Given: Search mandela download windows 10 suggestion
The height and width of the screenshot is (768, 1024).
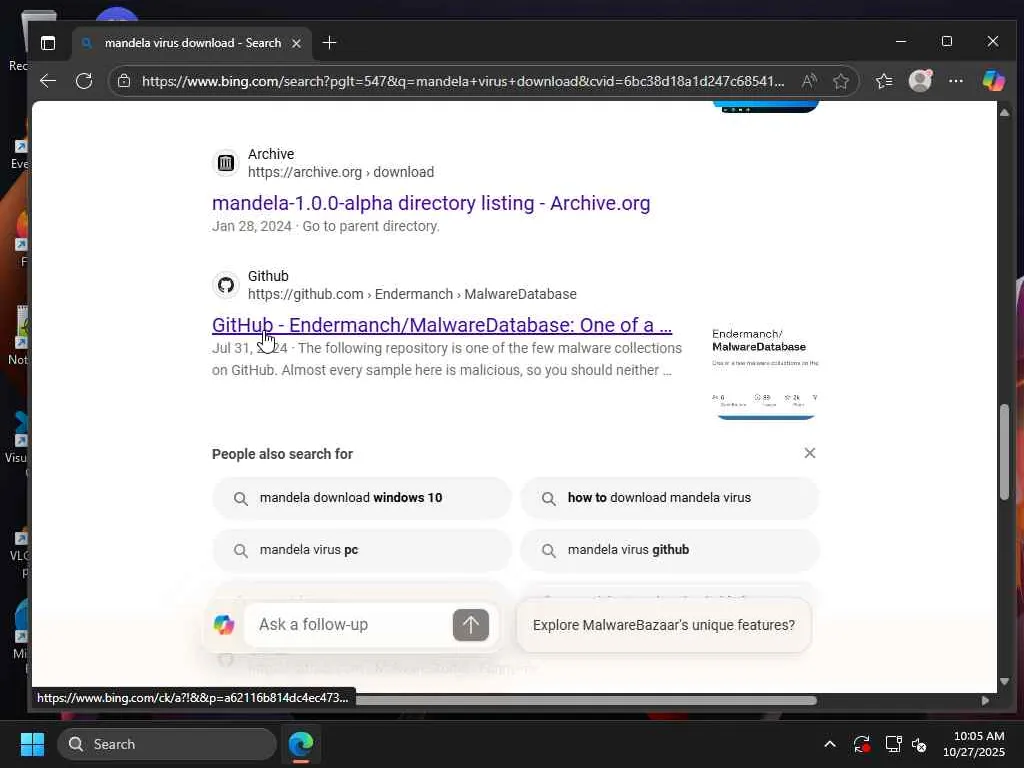Looking at the screenshot, I should 362,498.
